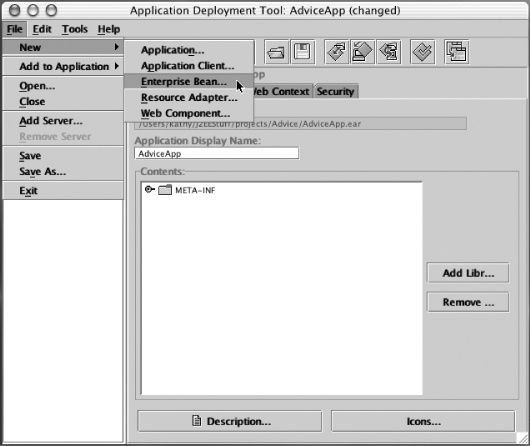This screenshot has width=530, height=446.
Task: Click the Description... button
Action: [x=230, y=421]
